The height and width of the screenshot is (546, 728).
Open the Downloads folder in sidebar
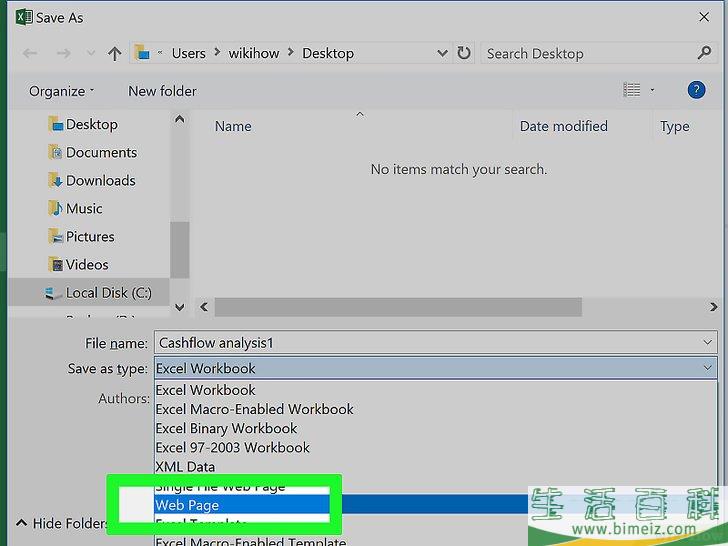(100, 180)
